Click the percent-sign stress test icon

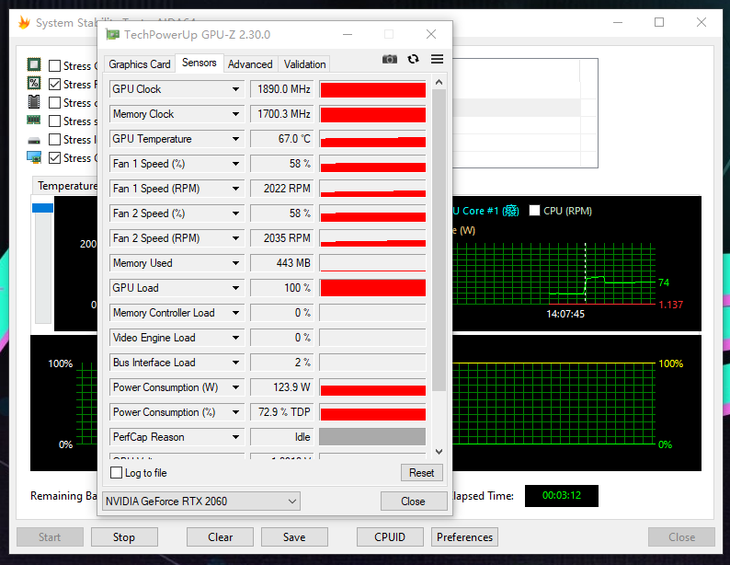pos(34,84)
